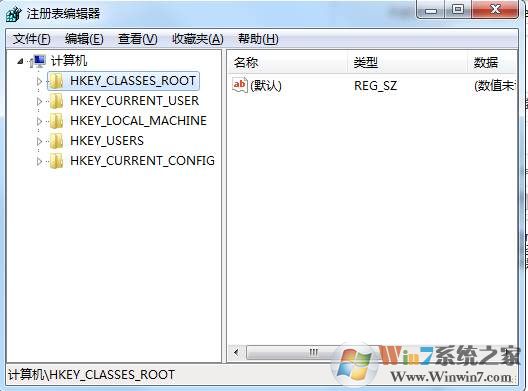Select the (默认) value name
This screenshot has width=528, height=391.
pos(266,86)
